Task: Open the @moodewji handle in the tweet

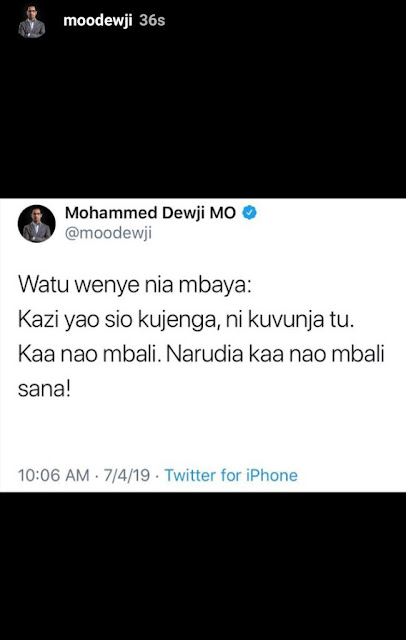Action: click(x=108, y=234)
